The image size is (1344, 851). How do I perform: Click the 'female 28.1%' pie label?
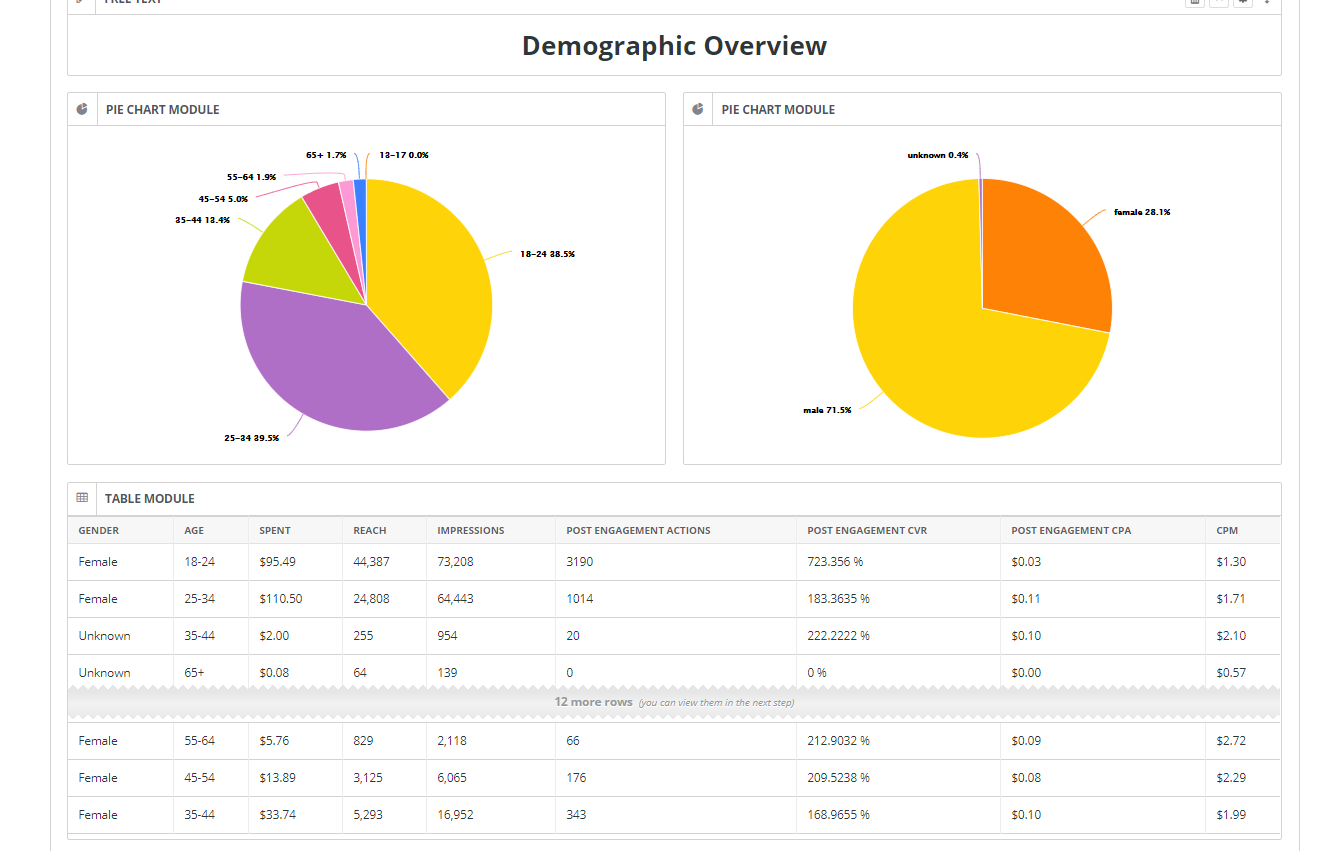(1142, 212)
